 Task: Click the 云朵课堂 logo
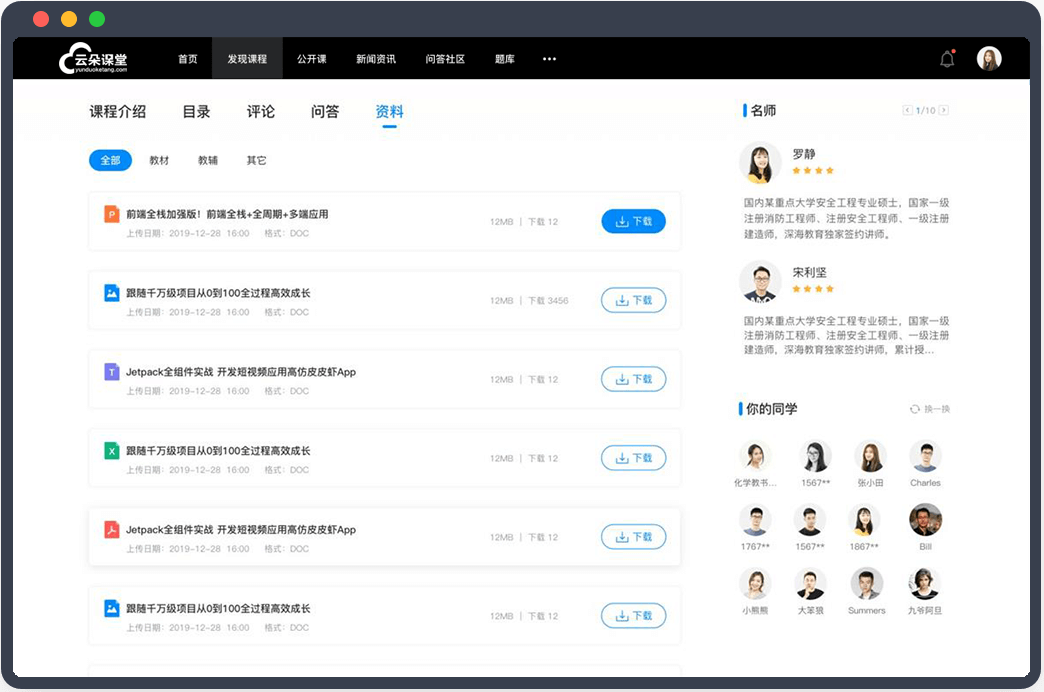tap(93, 59)
